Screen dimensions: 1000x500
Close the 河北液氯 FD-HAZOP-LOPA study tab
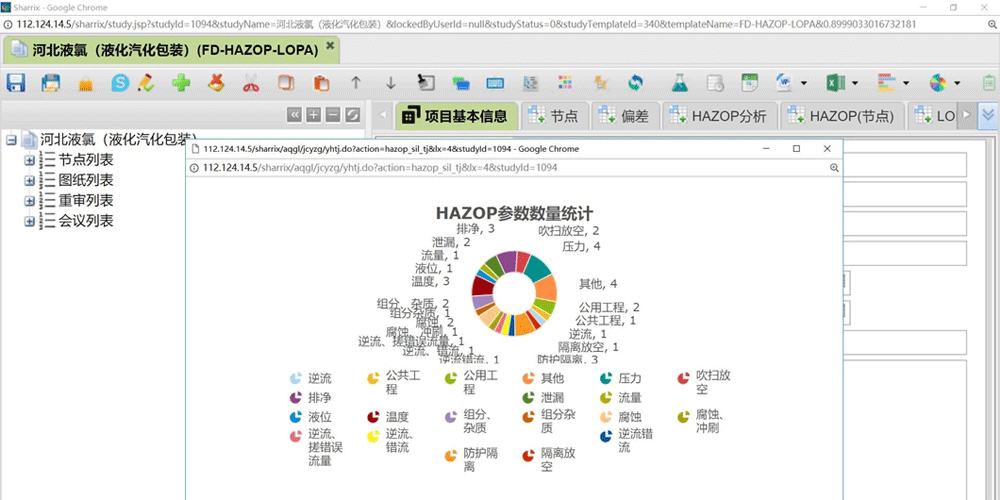tap(330, 46)
